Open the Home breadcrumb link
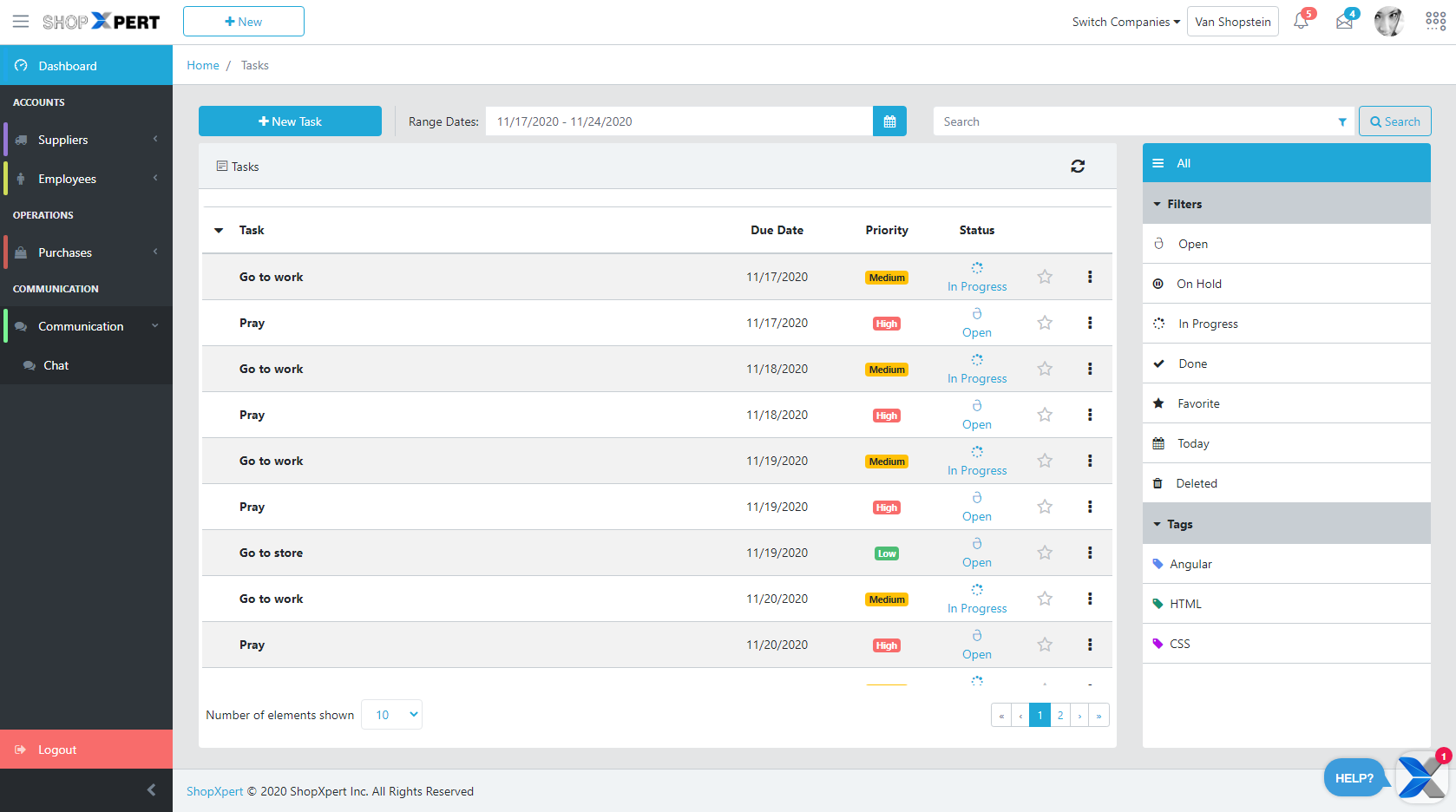Screen dimensions: 1456x812 (203, 64)
